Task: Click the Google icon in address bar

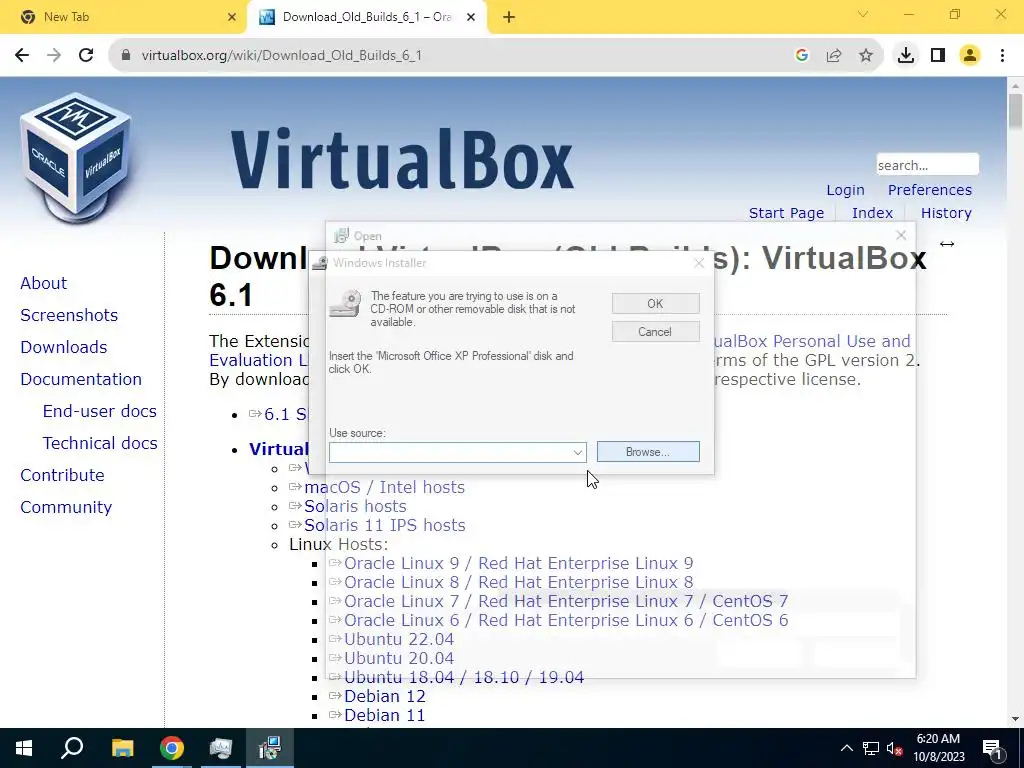Action: 802,56
